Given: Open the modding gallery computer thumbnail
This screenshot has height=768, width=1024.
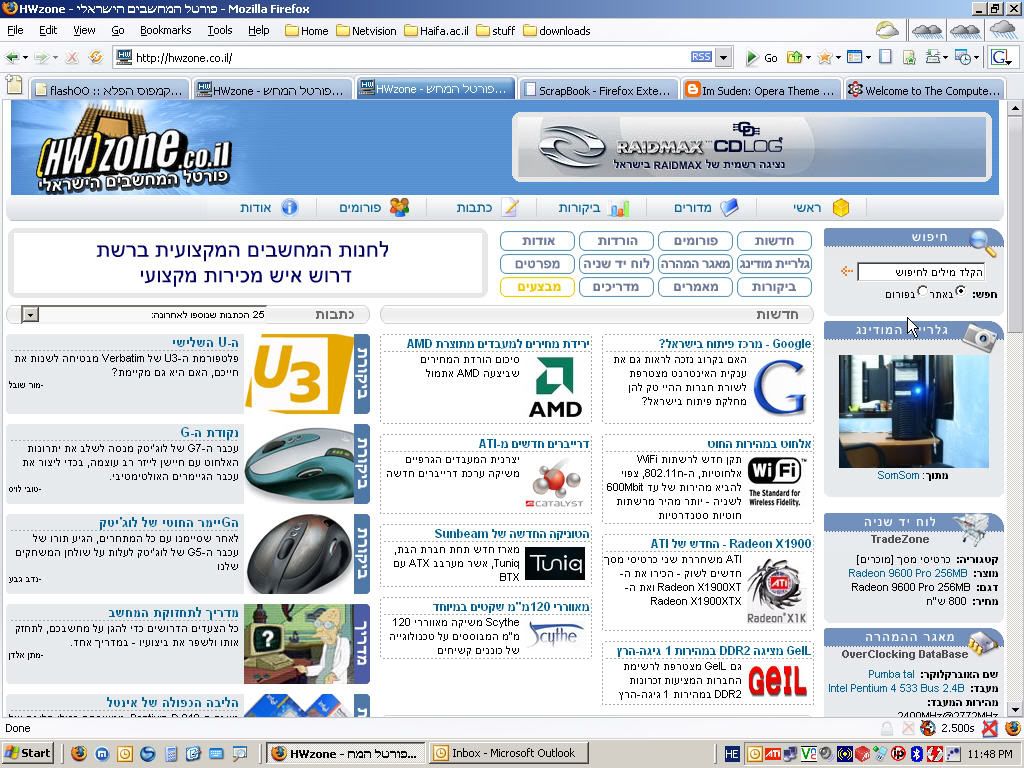Looking at the screenshot, I should click(x=913, y=411).
